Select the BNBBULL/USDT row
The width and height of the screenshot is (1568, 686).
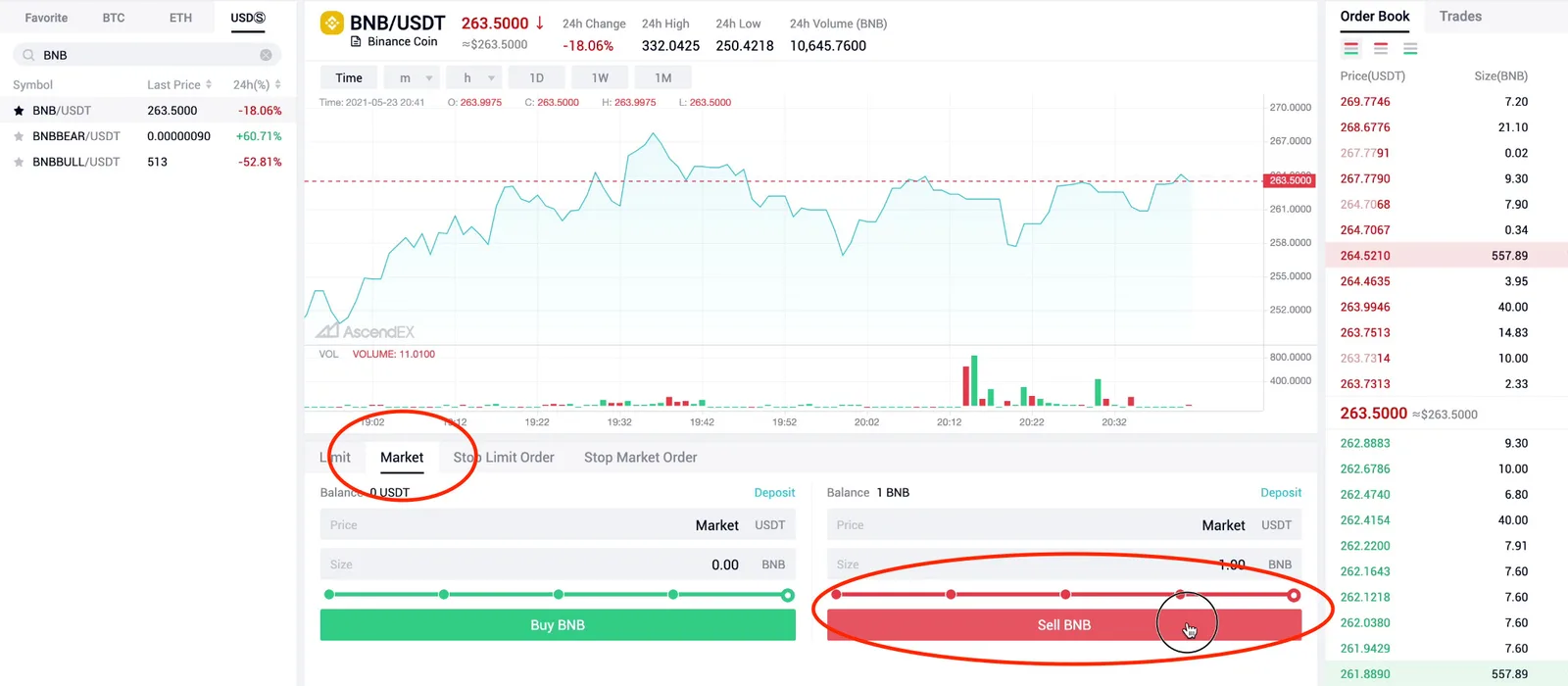coord(148,162)
